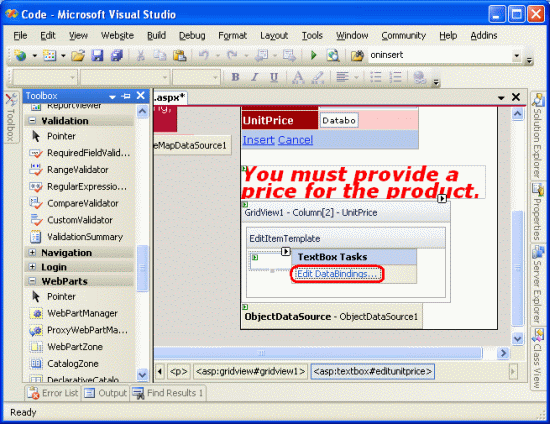Toggle Underline formatting
550x424 pixels.
pos(274,77)
